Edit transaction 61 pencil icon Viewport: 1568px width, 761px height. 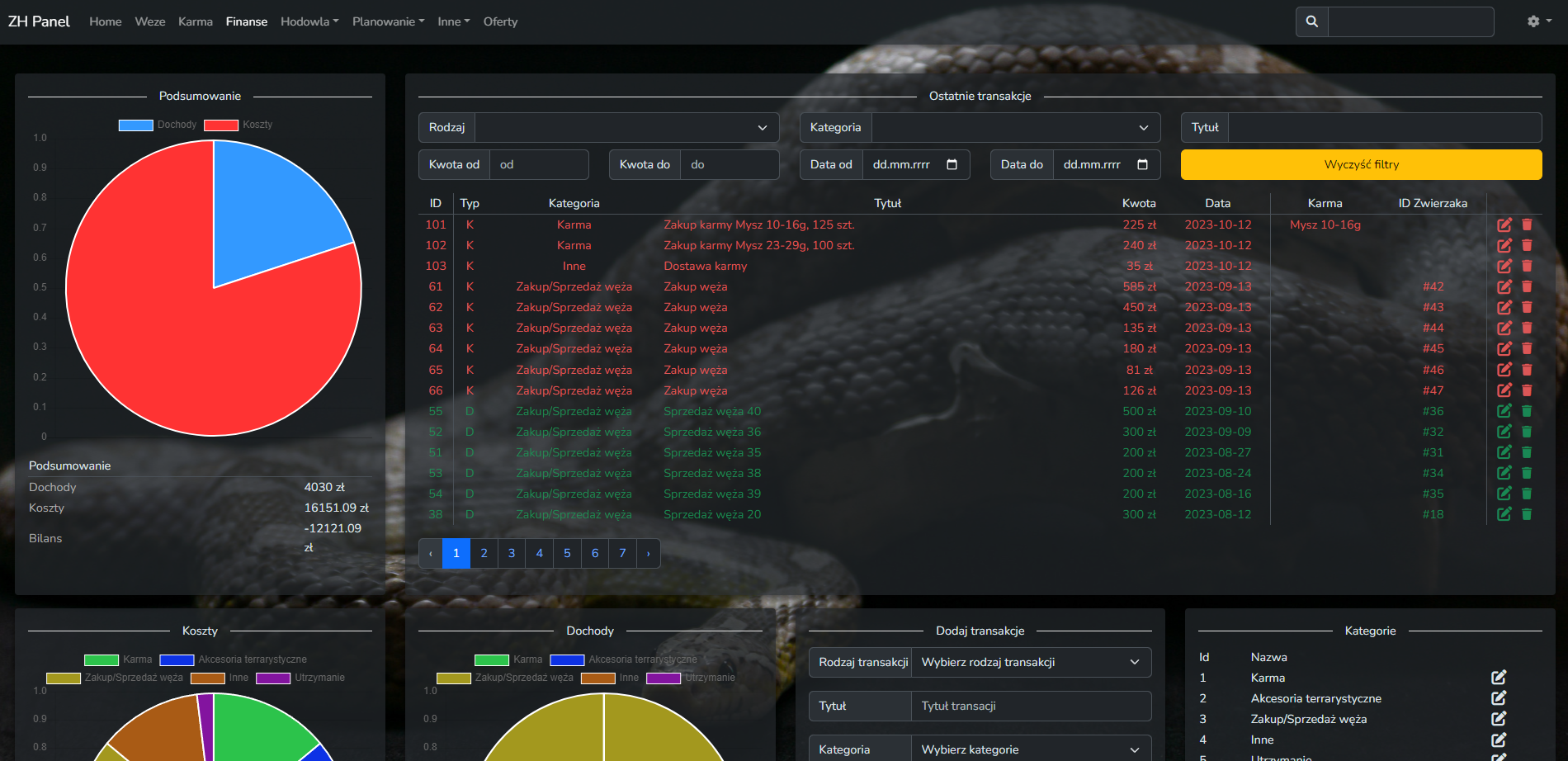pos(1504,286)
